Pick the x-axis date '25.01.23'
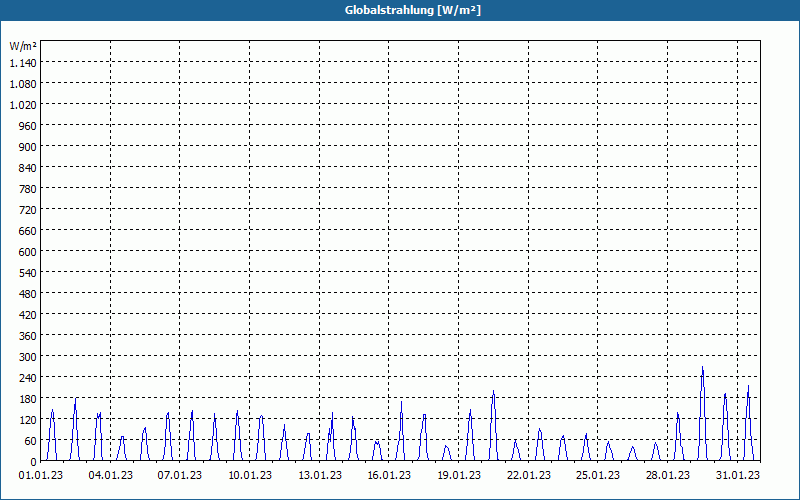The width and height of the screenshot is (800, 500). tap(597, 476)
